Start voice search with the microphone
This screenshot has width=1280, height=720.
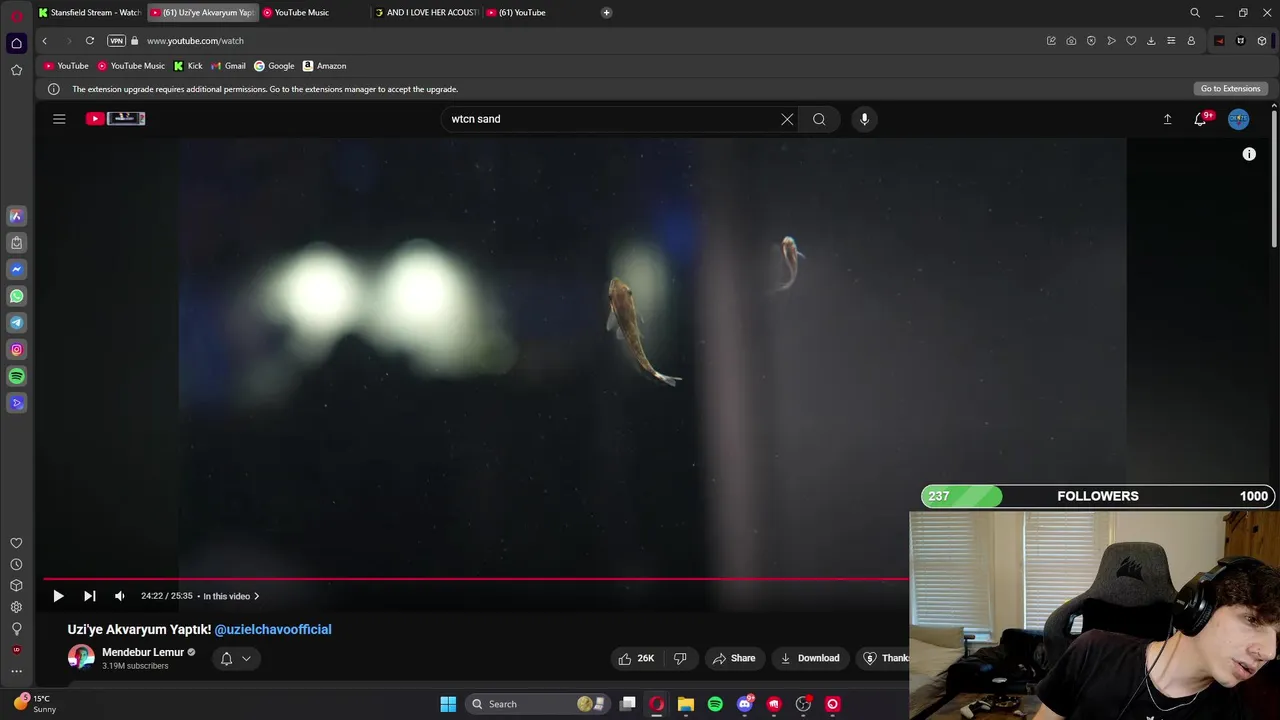[x=864, y=119]
